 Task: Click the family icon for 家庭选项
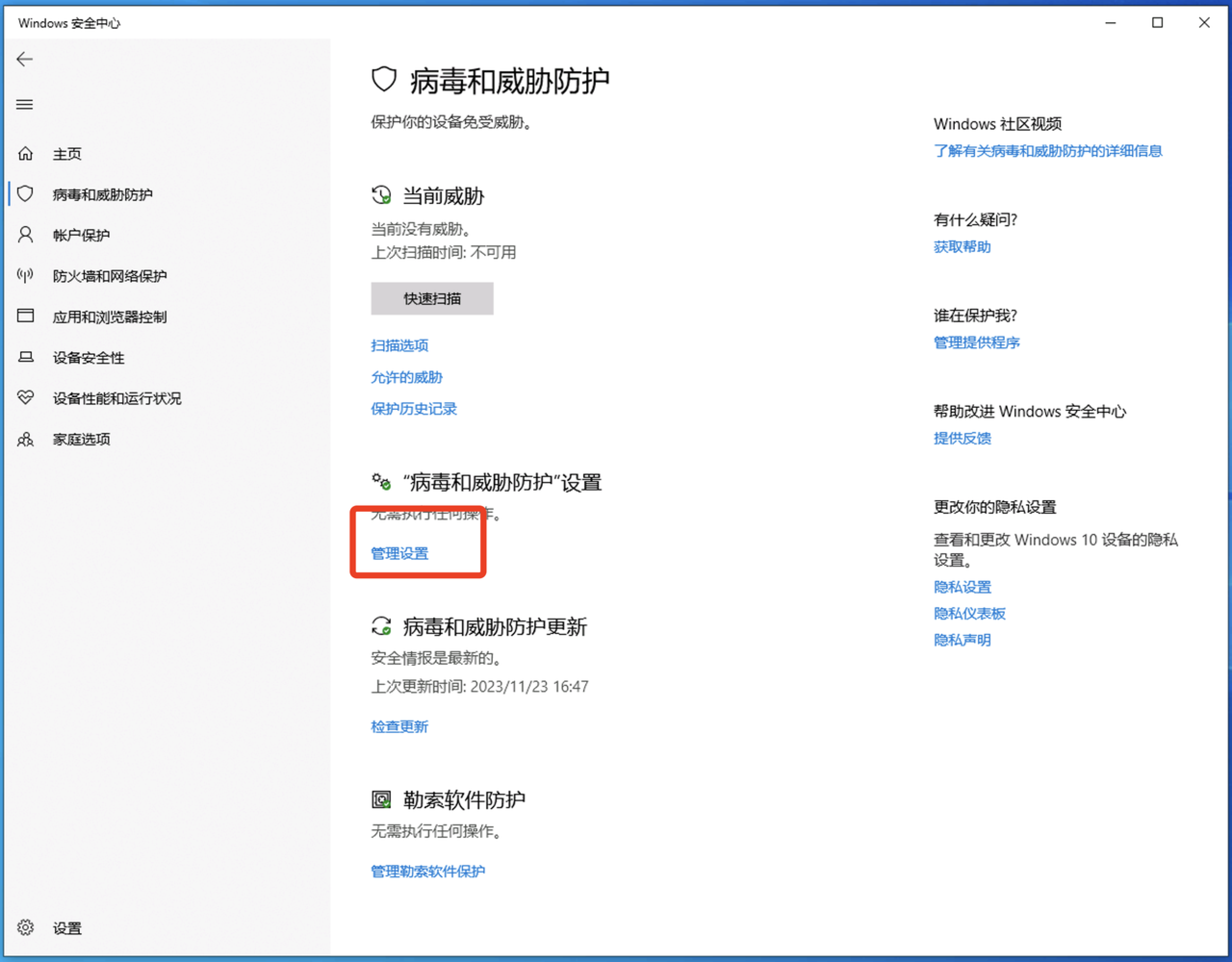[x=26, y=439]
